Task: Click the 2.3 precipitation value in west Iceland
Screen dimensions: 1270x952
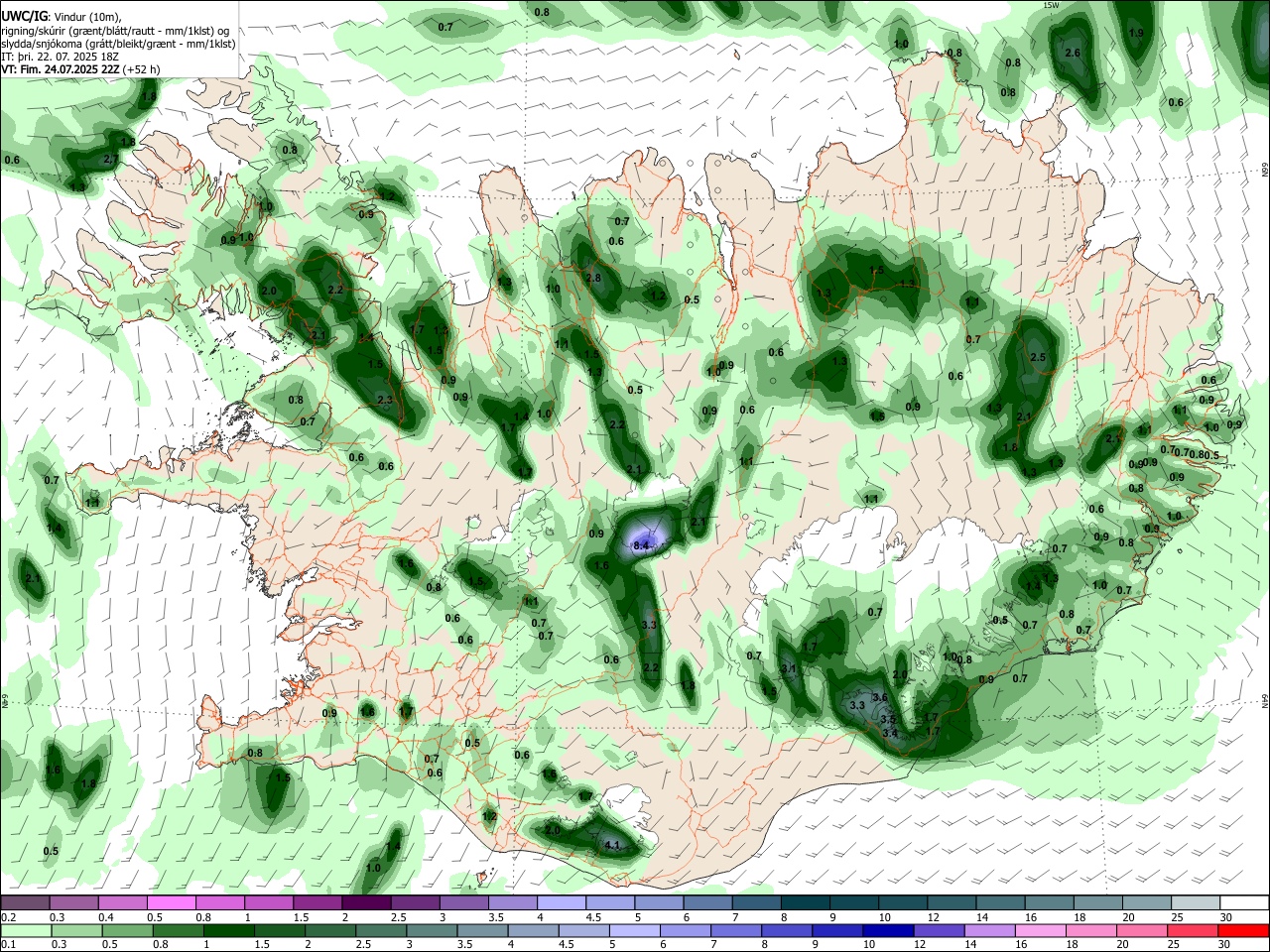Action: coord(385,400)
